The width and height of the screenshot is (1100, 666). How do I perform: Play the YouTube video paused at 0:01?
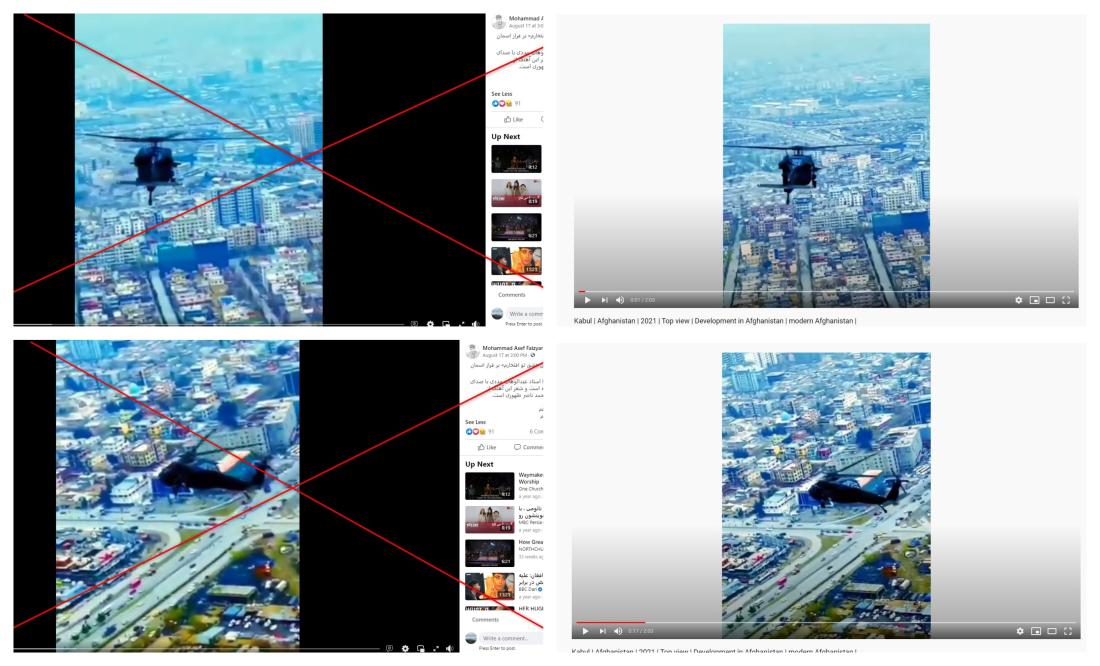tap(587, 300)
